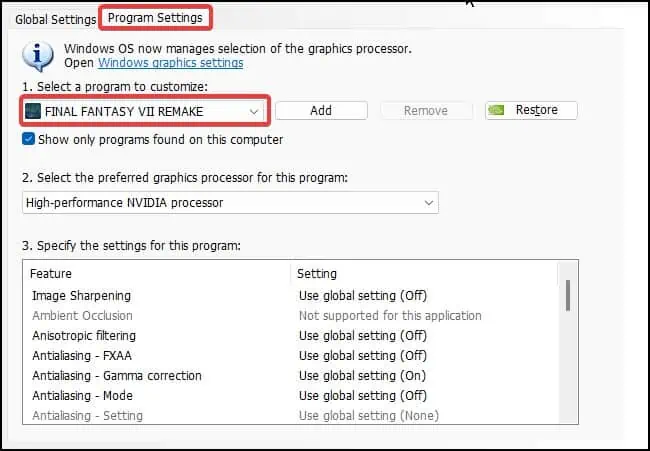Click the Setting column header
Image resolution: width=650 pixels, height=451 pixels.
pos(318,273)
